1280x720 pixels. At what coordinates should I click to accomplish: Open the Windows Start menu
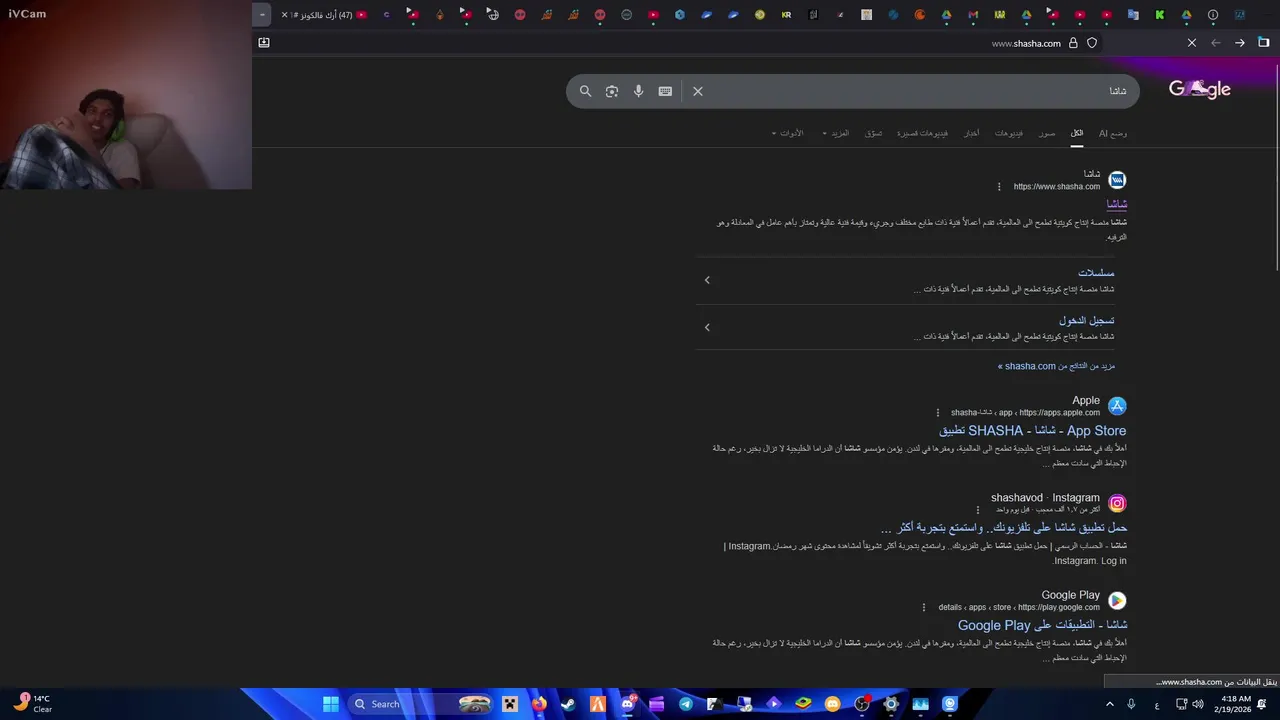[x=330, y=704]
